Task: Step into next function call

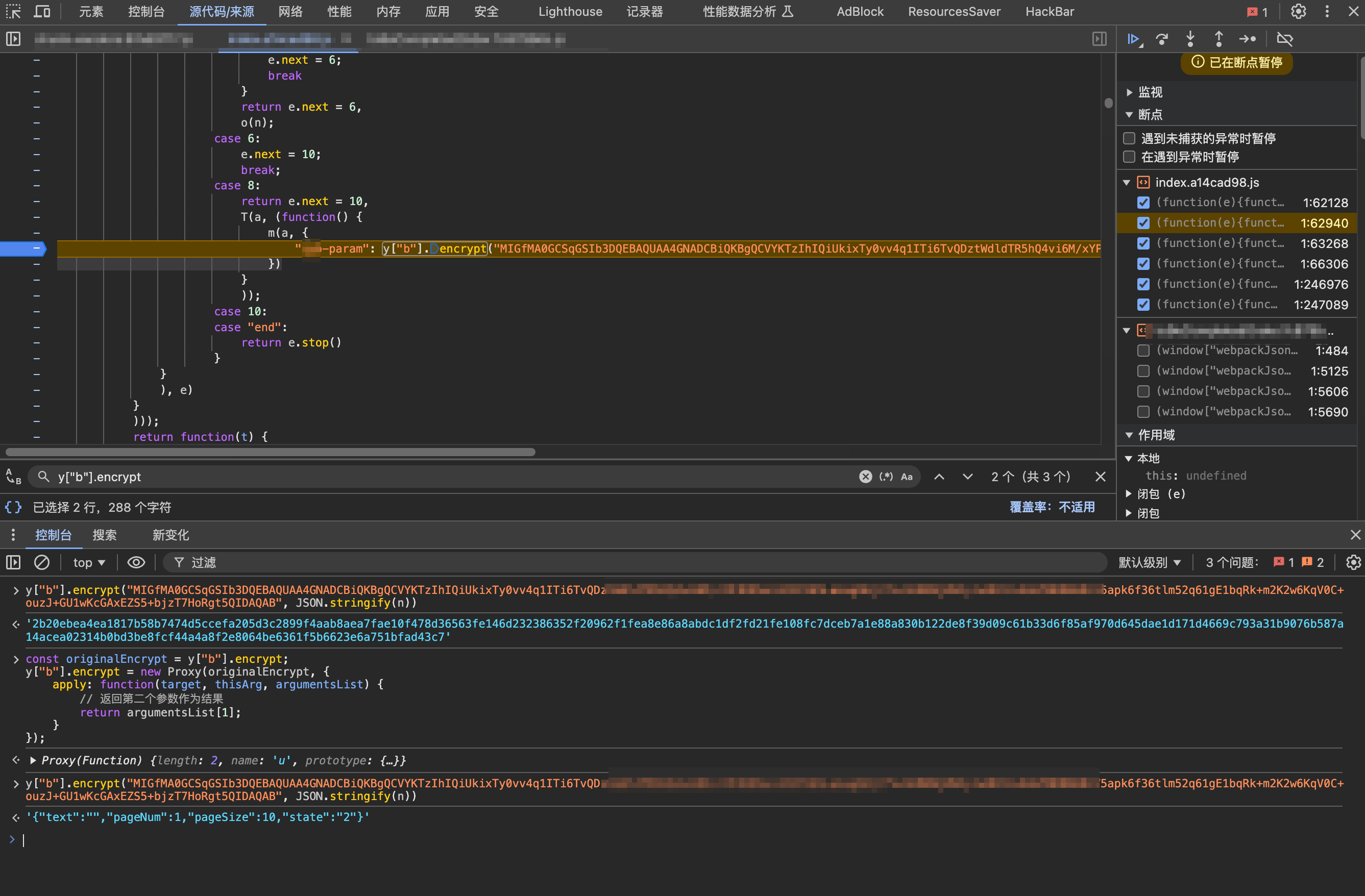Action: click(1190, 39)
